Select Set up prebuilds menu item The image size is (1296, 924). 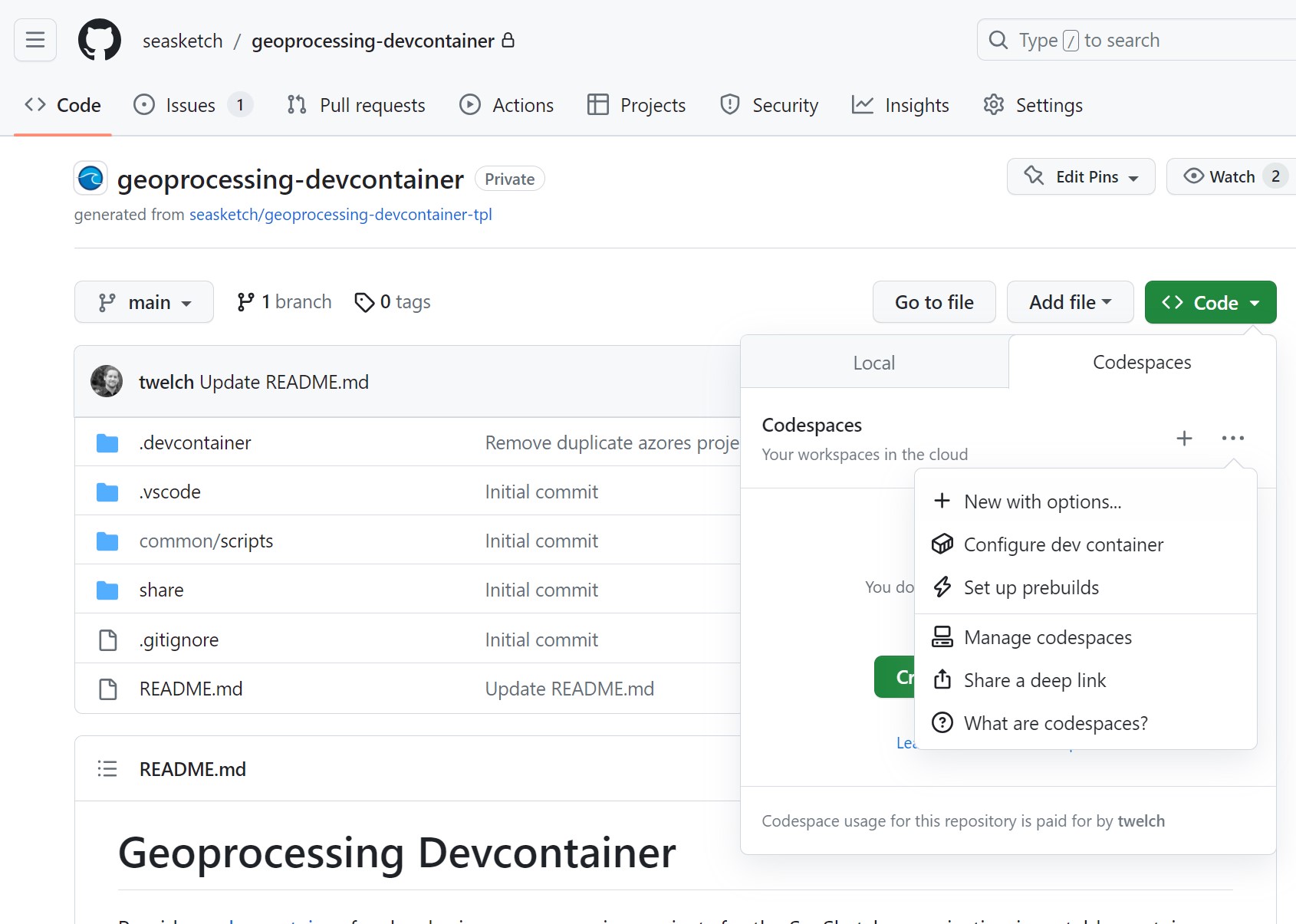coord(1086,587)
